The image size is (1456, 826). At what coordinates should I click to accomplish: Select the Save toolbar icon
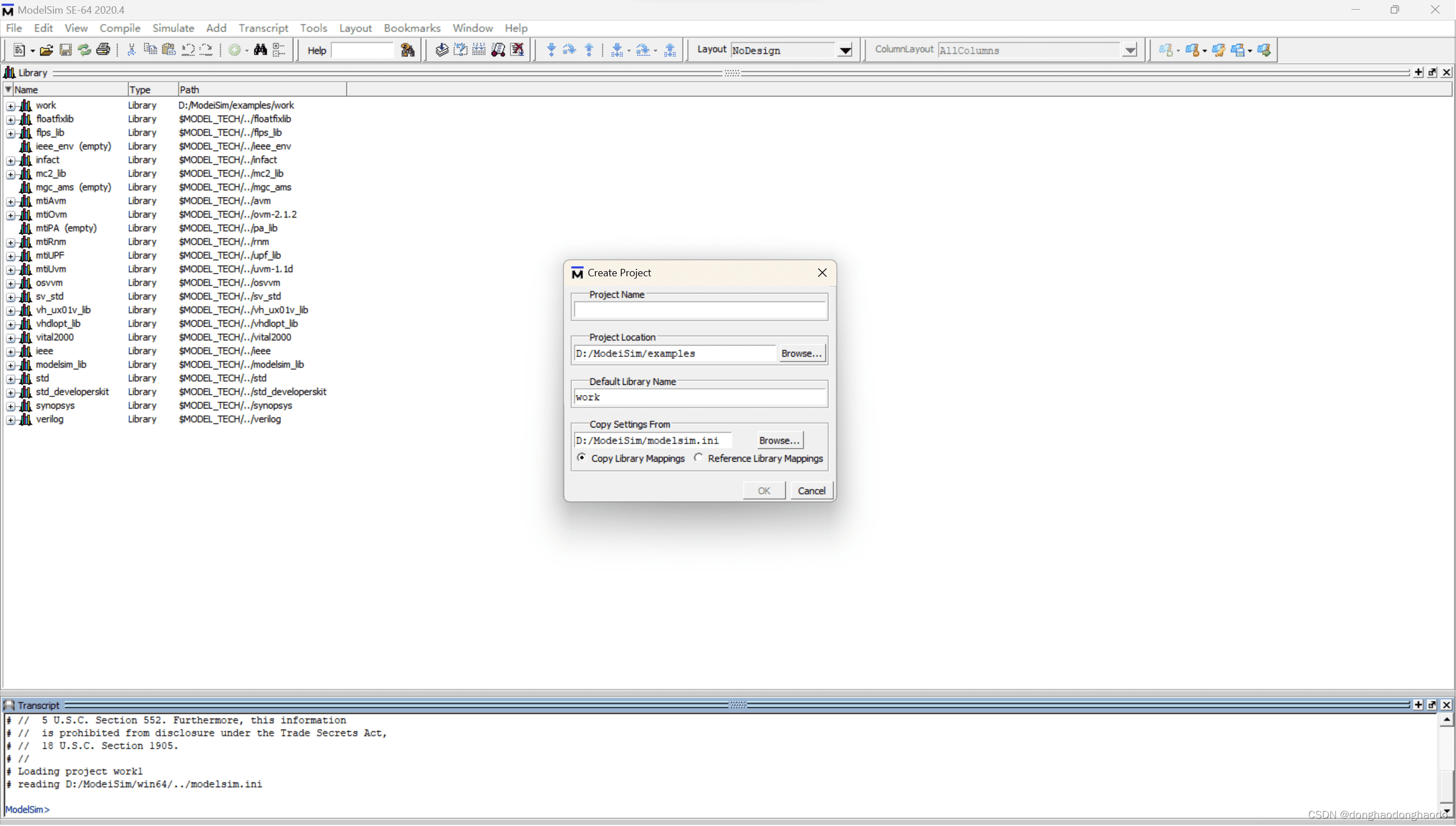(x=65, y=50)
